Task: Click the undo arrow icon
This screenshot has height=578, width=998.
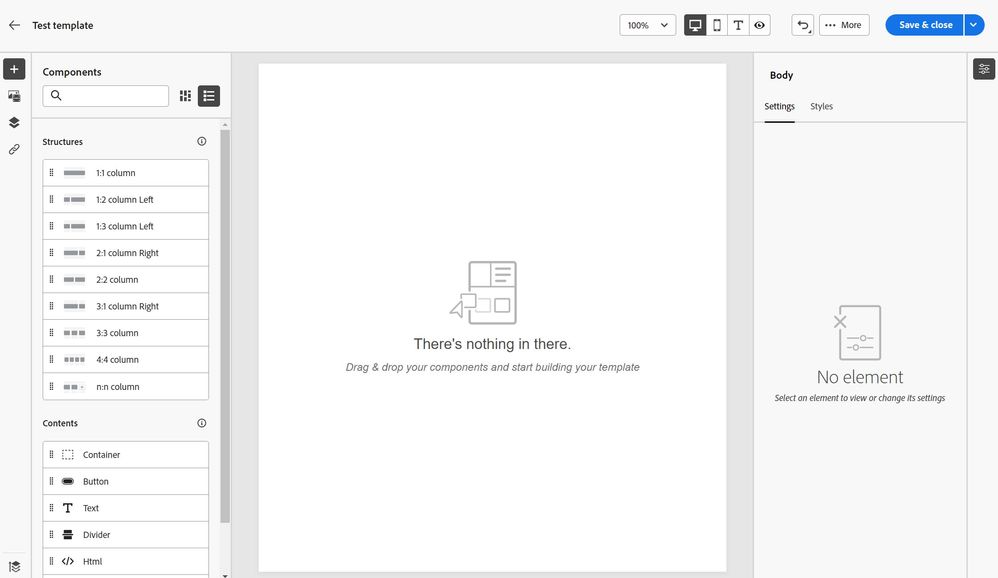Action: (802, 25)
